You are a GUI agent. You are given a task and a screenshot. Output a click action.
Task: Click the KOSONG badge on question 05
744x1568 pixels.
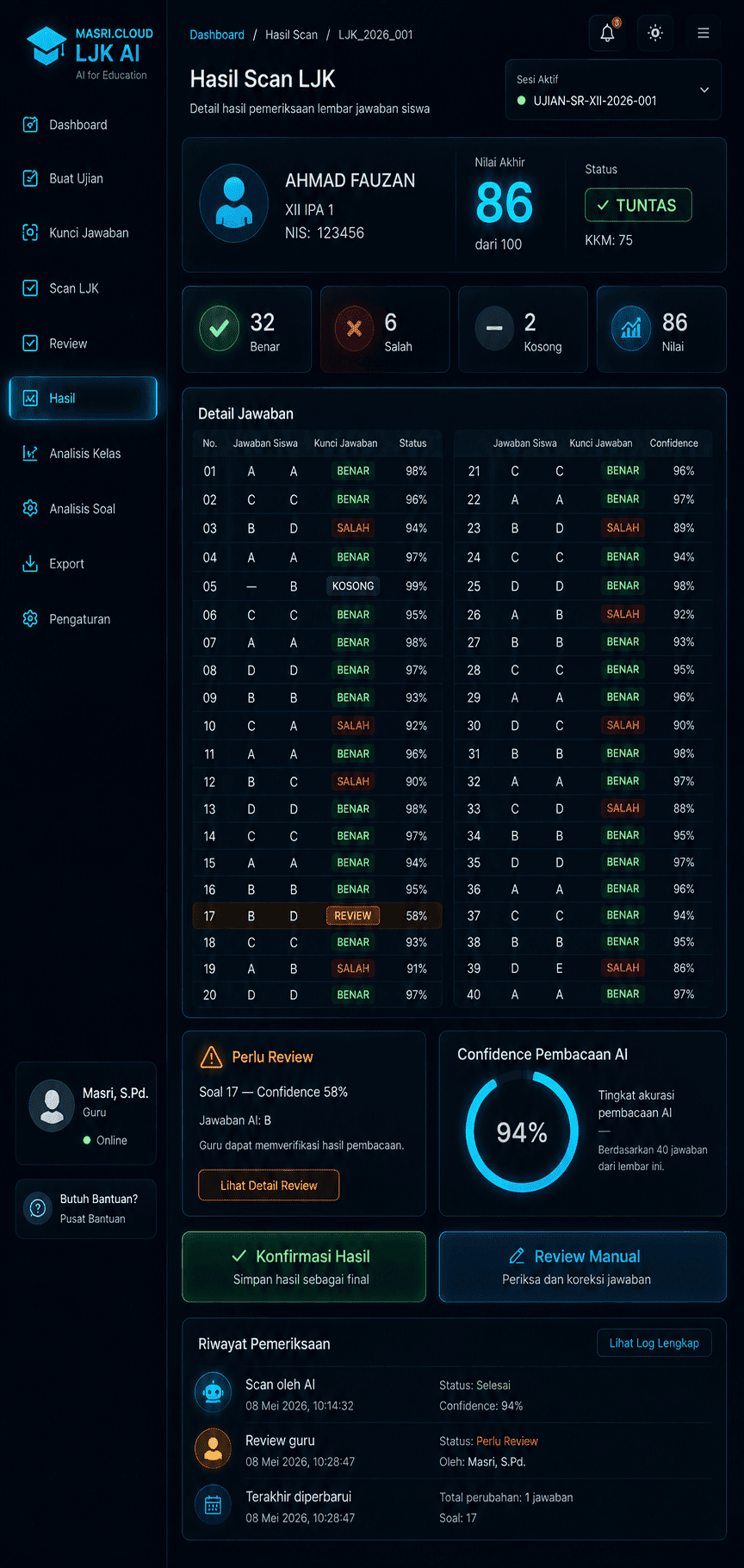coord(353,586)
